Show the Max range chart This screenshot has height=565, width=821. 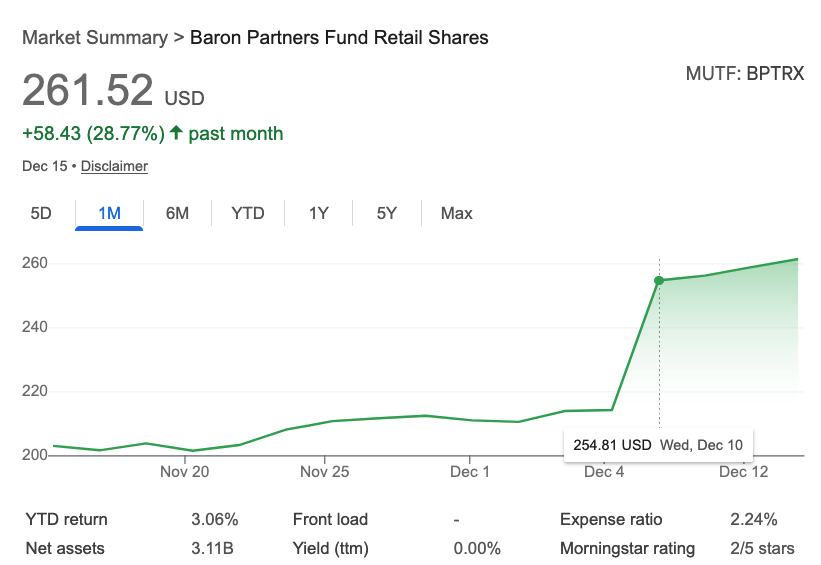456,213
